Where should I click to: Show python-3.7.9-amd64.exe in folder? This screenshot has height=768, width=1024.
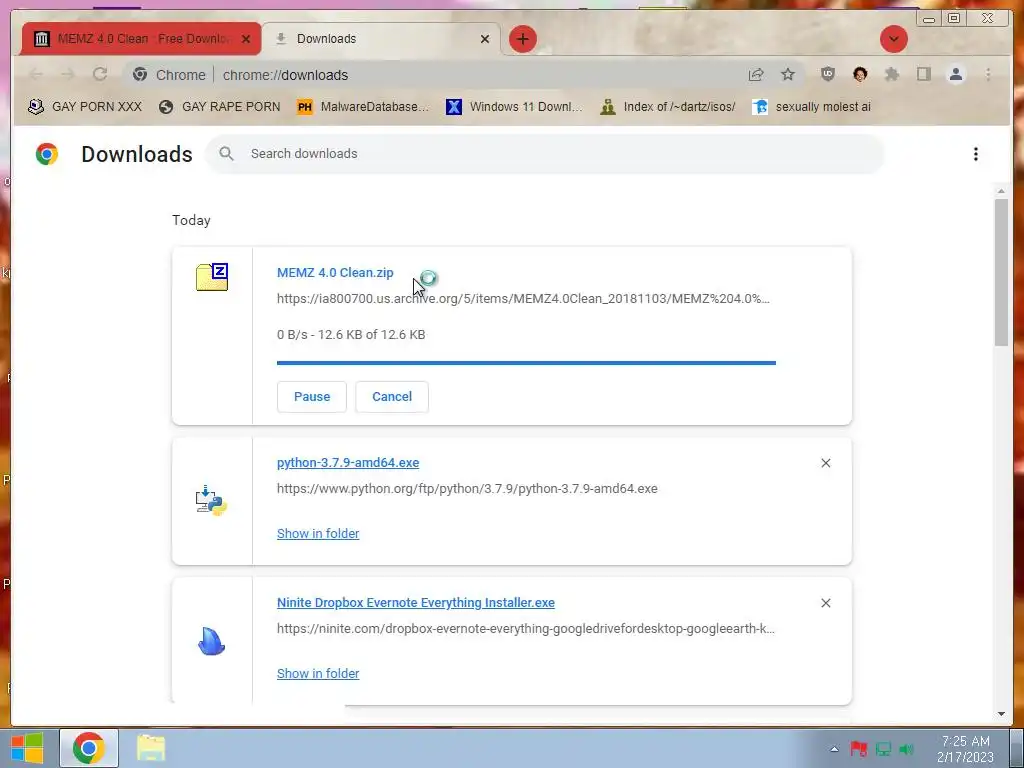tap(318, 534)
